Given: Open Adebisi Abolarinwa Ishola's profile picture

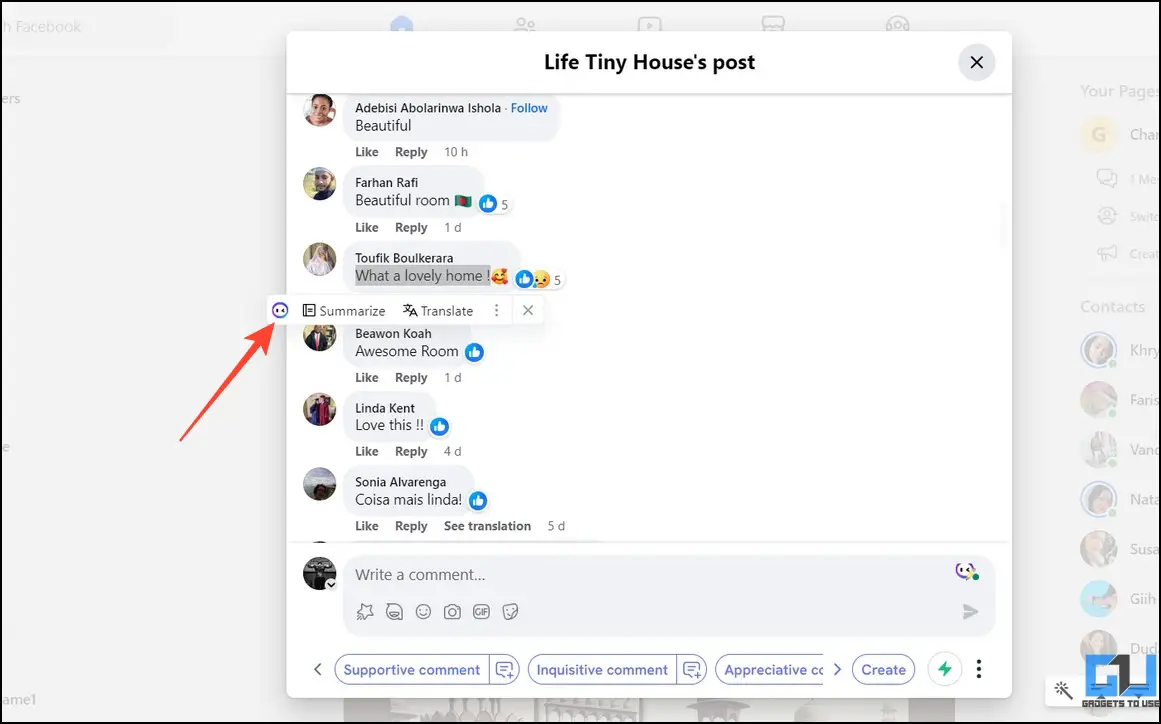Looking at the screenshot, I should 320,110.
